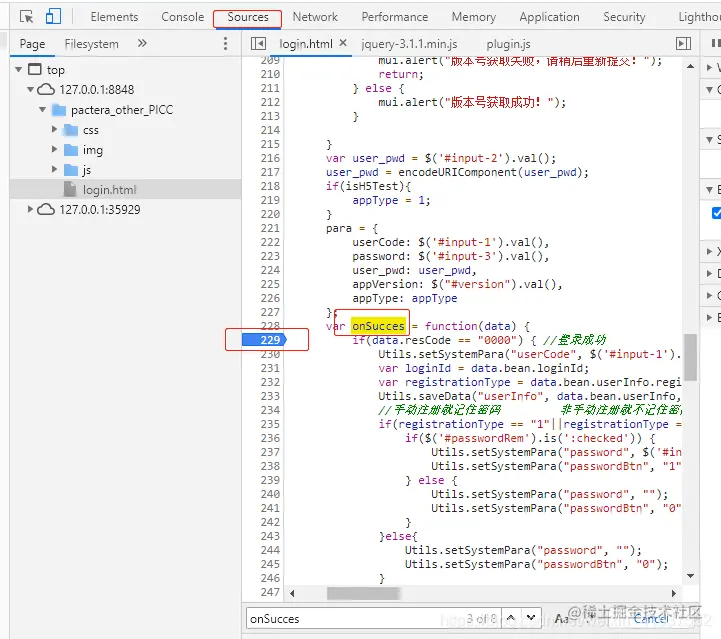
Task: Set a breakpoint on line number 216
Action: point(270,158)
